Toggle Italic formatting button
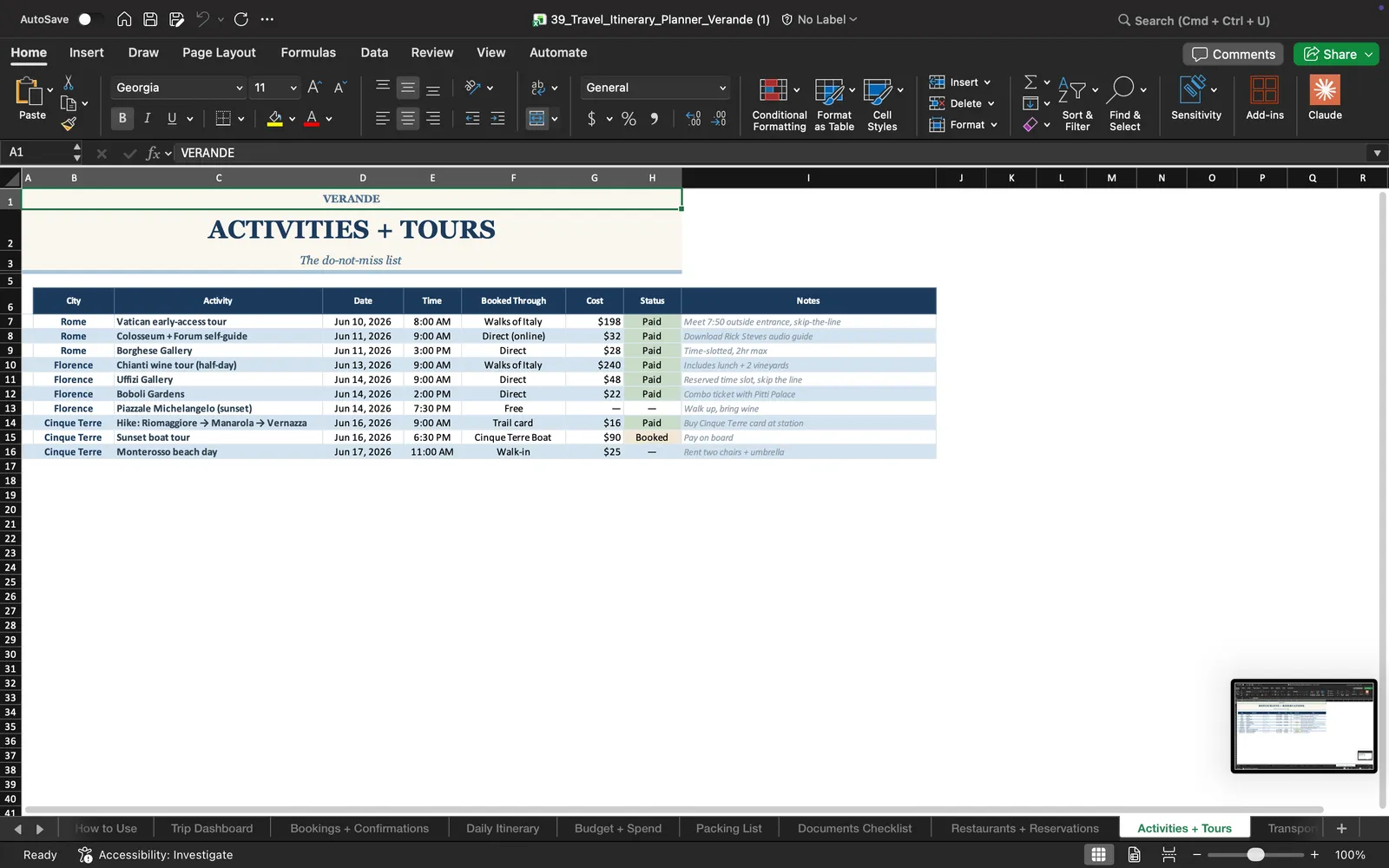Image resolution: width=1389 pixels, height=868 pixels. pos(147,118)
